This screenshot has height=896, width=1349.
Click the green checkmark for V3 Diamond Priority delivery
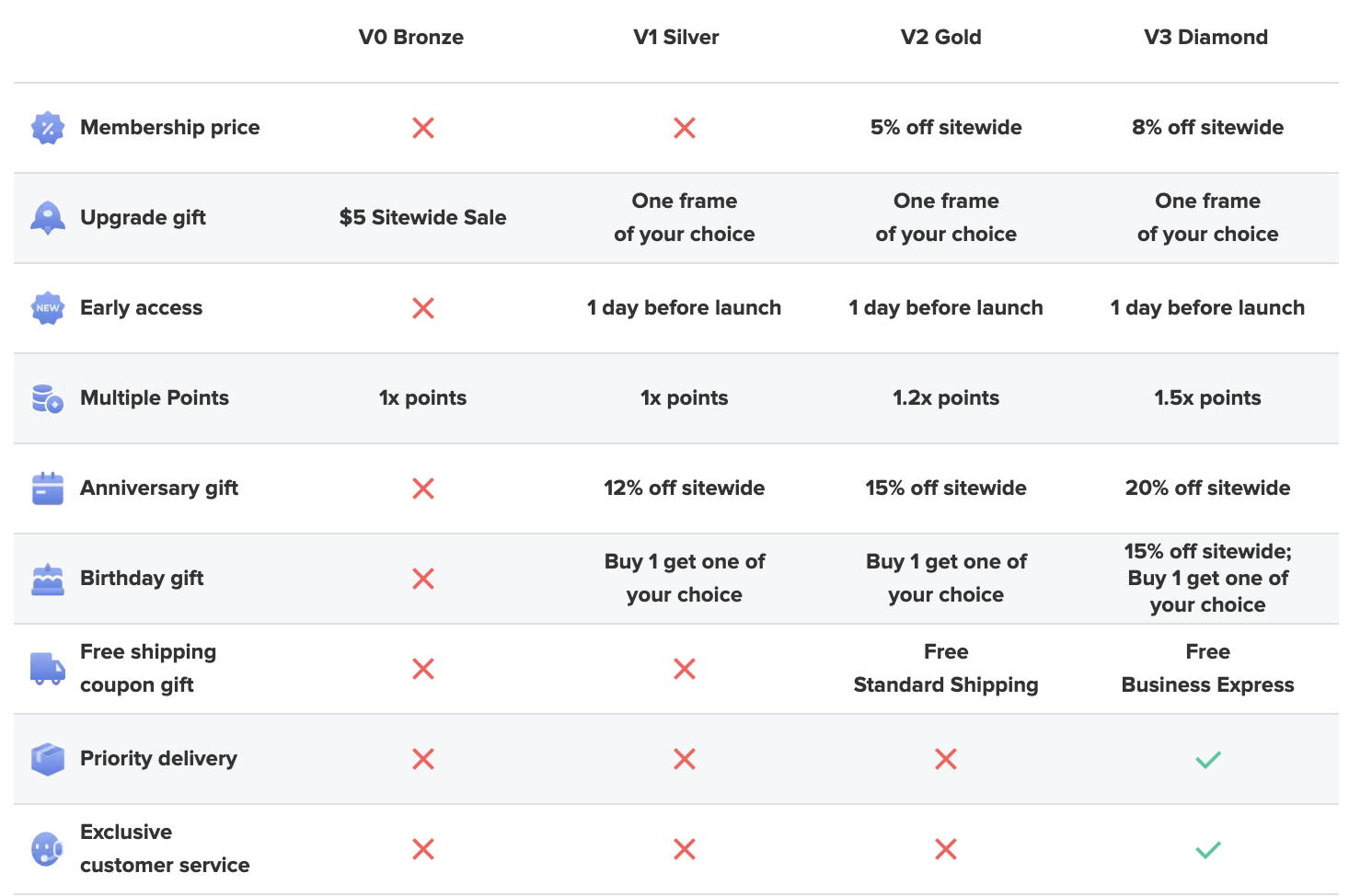point(1207,759)
